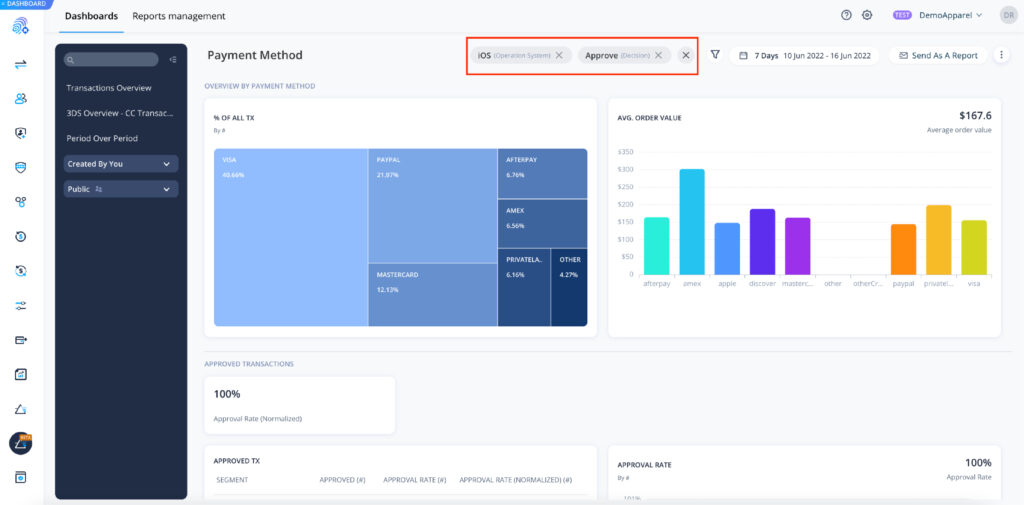The image size is (1024, 505).
Task: Click the SEGMENT column header
Action: (232, 480)
